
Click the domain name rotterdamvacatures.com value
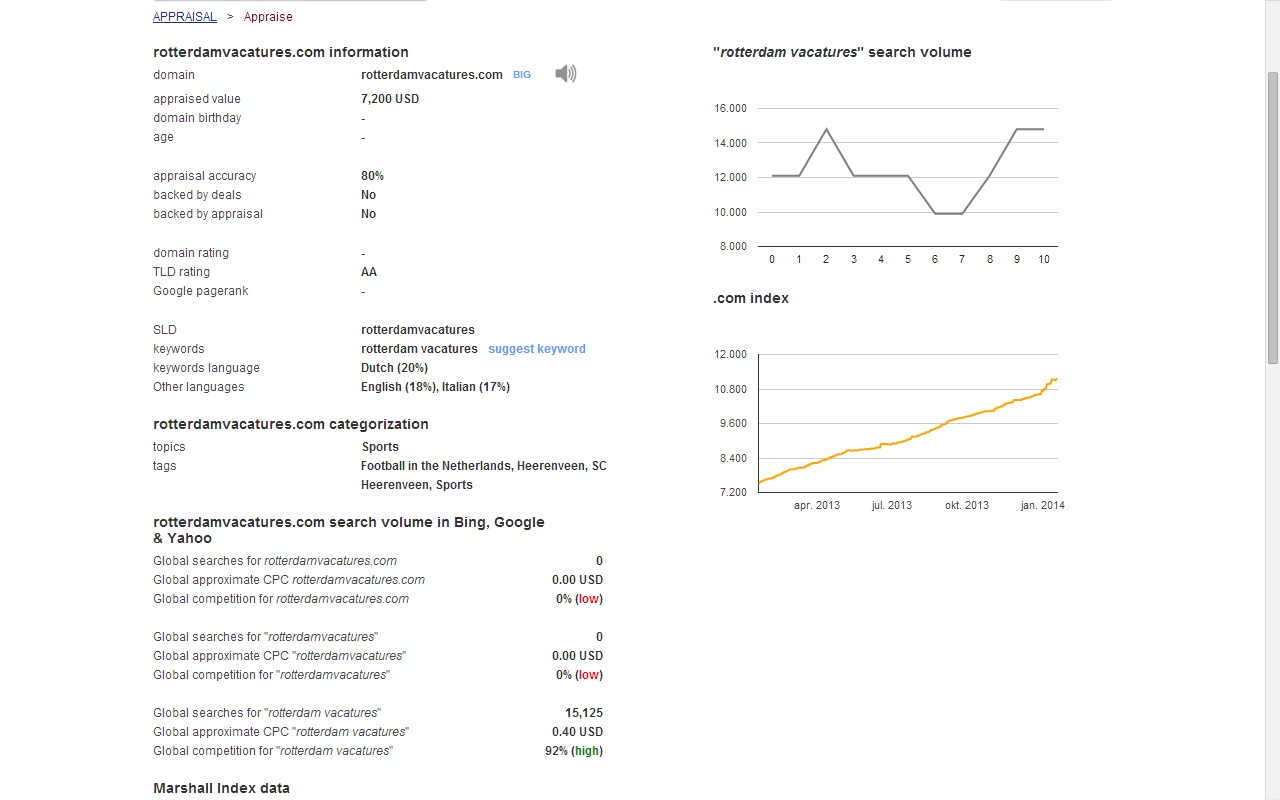point(432,75)
